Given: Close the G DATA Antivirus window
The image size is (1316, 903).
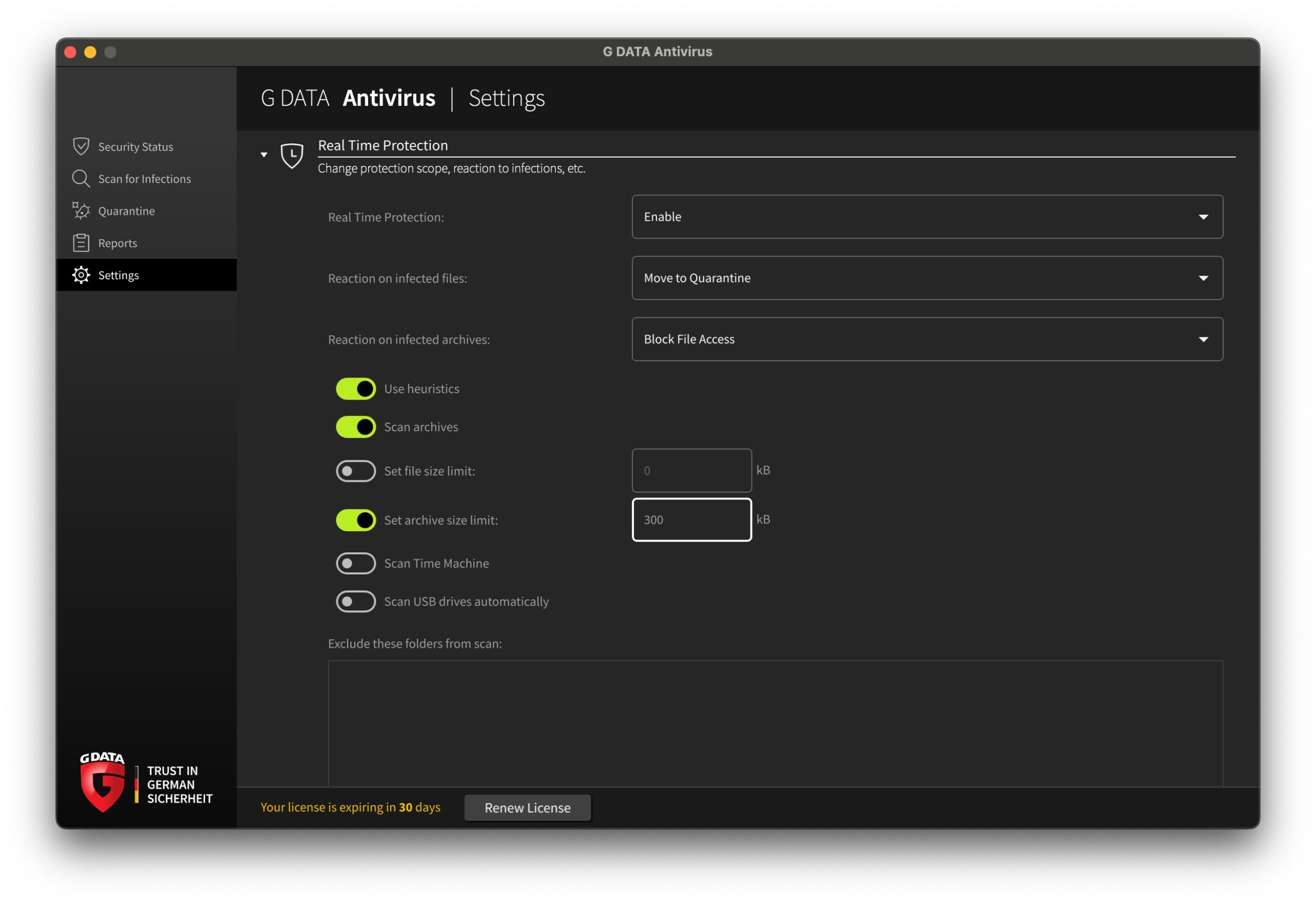Looking at the screenshot, I should (x=70, y=52).
